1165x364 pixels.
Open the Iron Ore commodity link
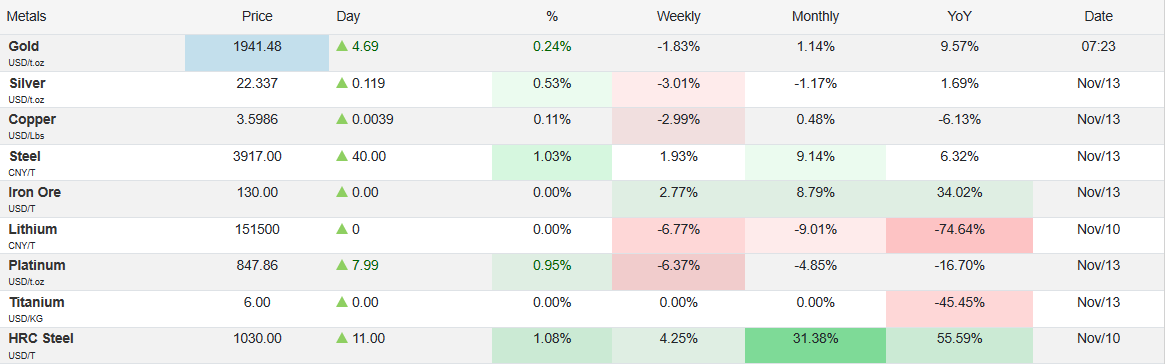[x=35, y=192]
